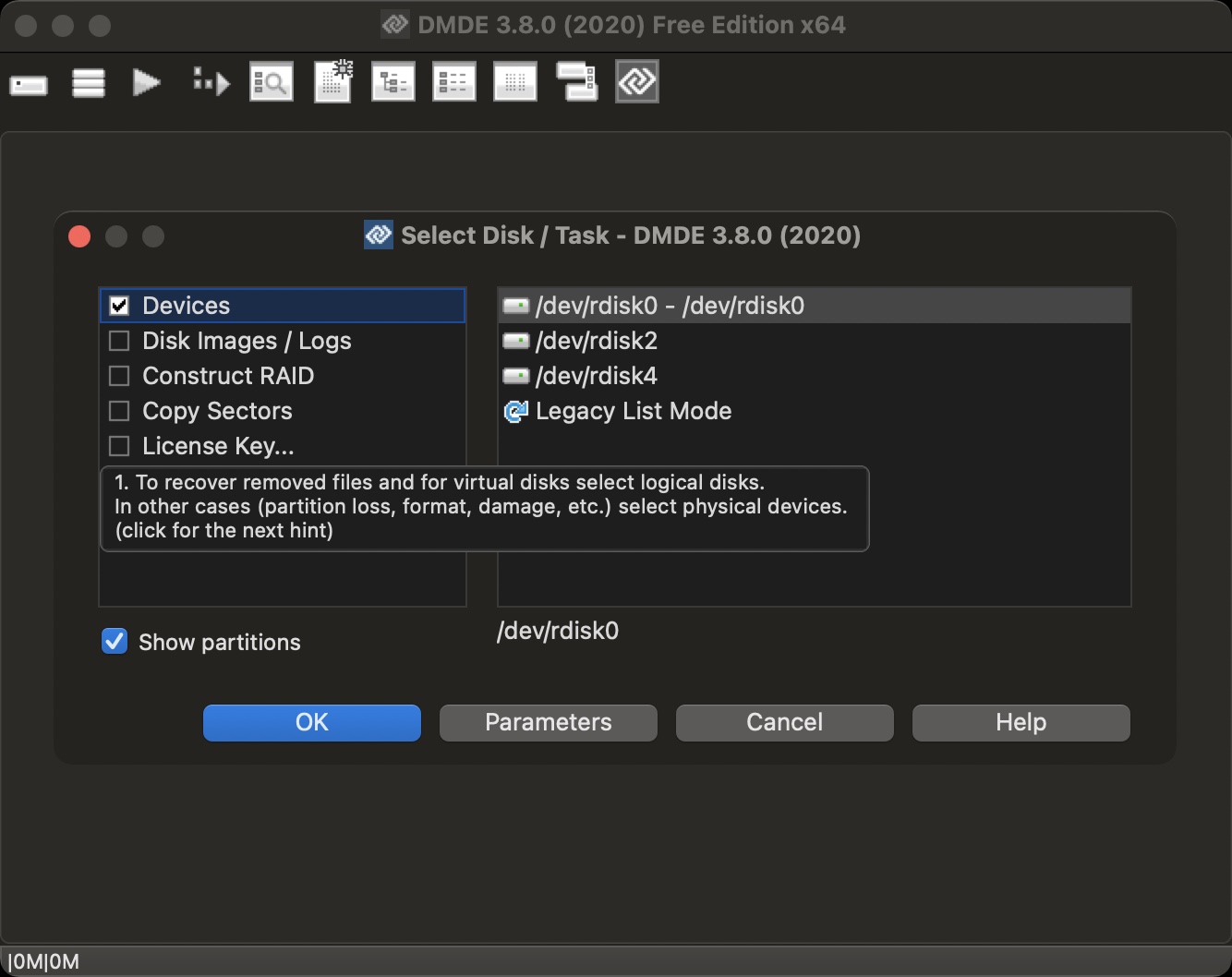Select the /dev/rdisk2 entry
1232x977 pixels.
pyautogui.click(x=815, y=341)
